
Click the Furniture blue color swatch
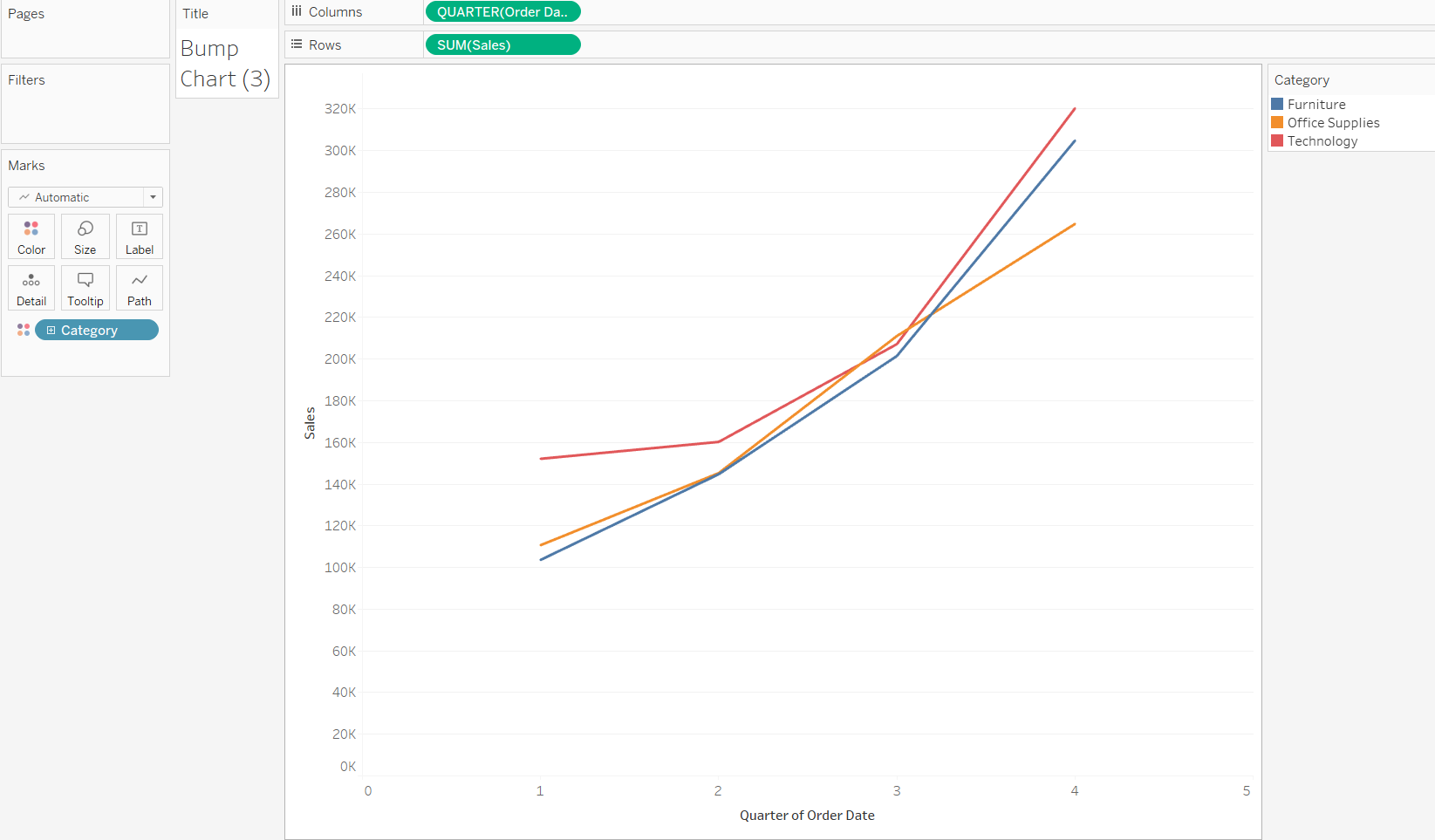[x=1277, y=104]
